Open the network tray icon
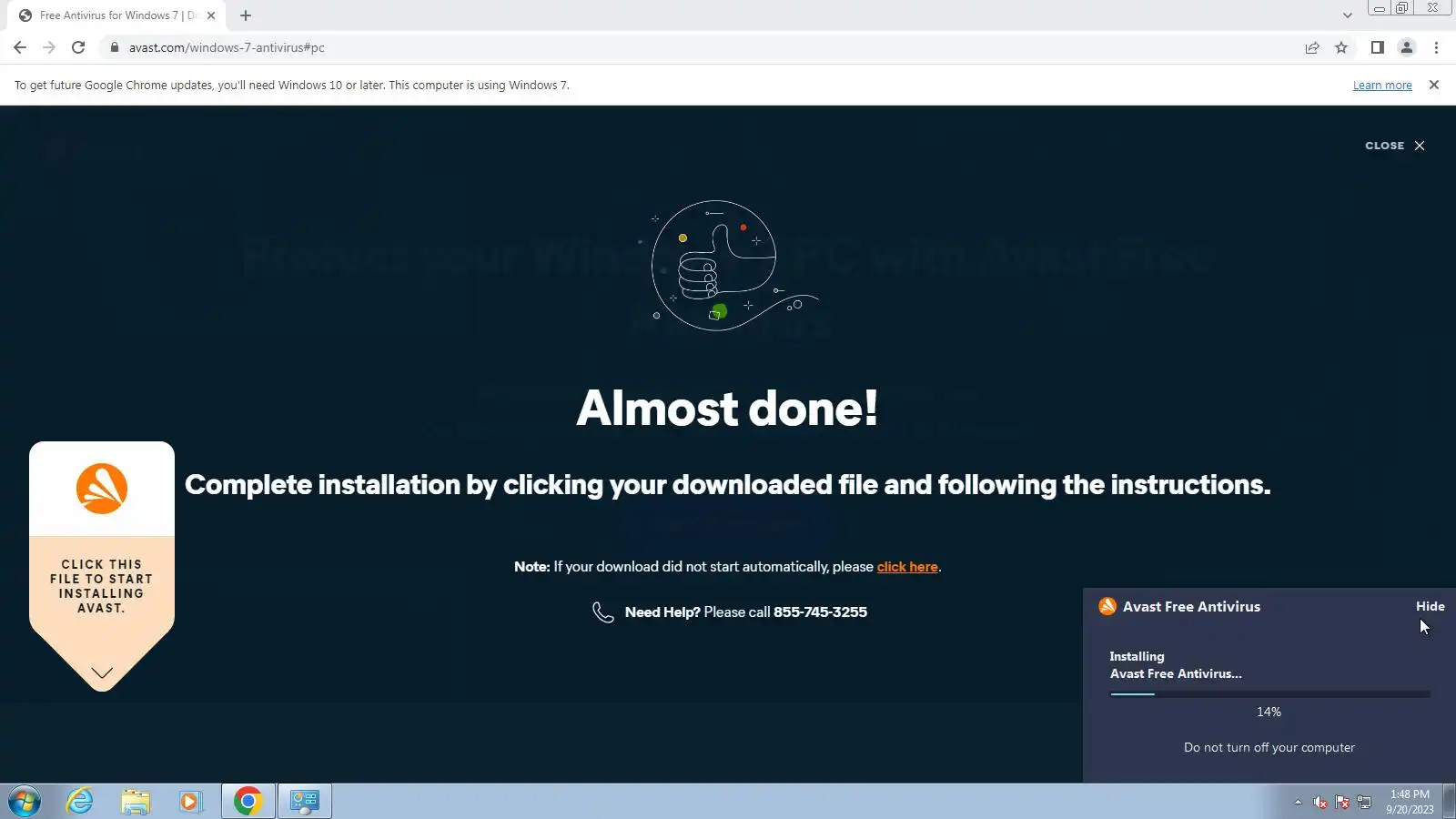 pyautogui.click(x=1364, y=802)
